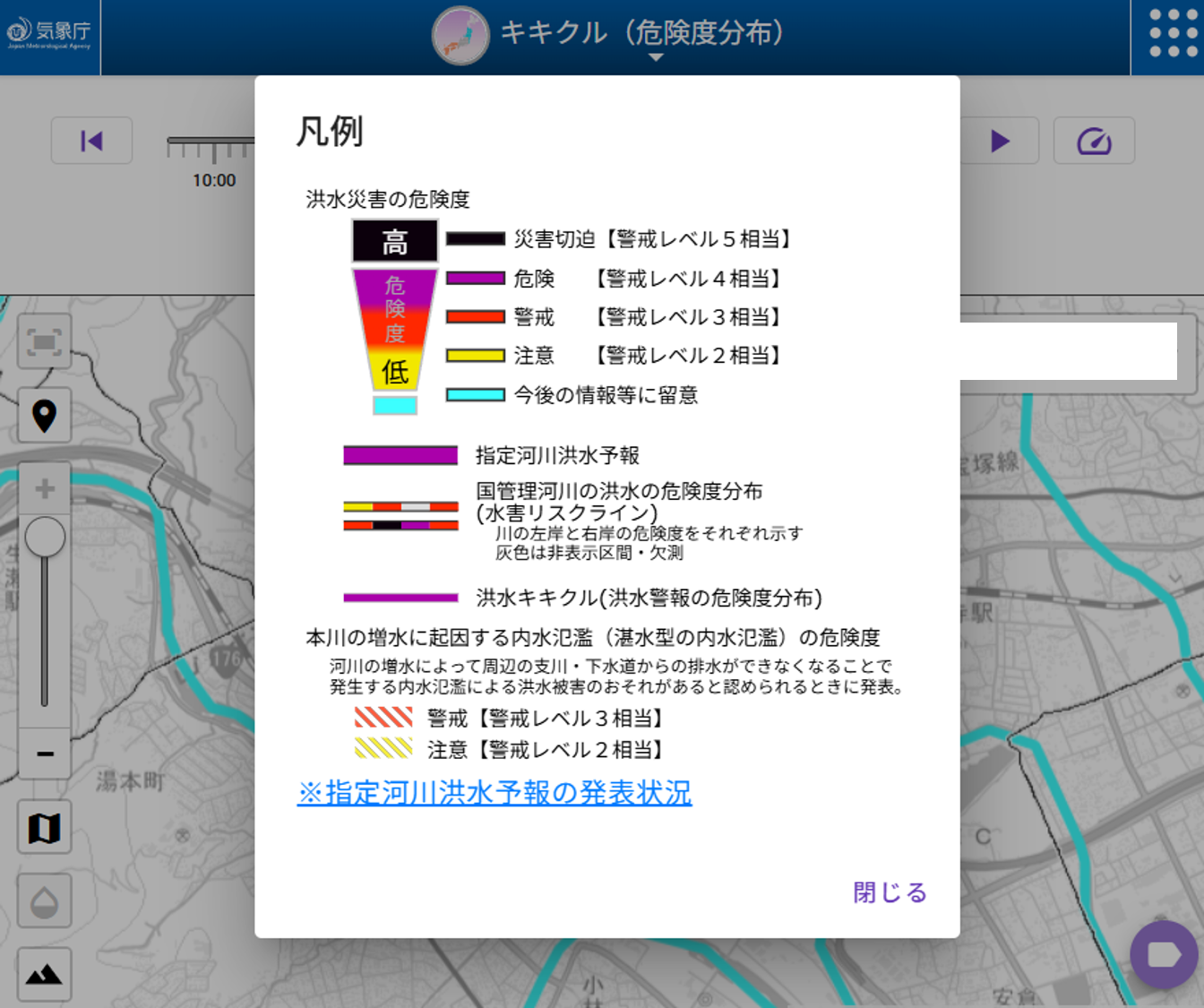Click the red 警戒 level 3 swatch
The height and width of the screenshot is (1008, 1204).
pos(476,317)
